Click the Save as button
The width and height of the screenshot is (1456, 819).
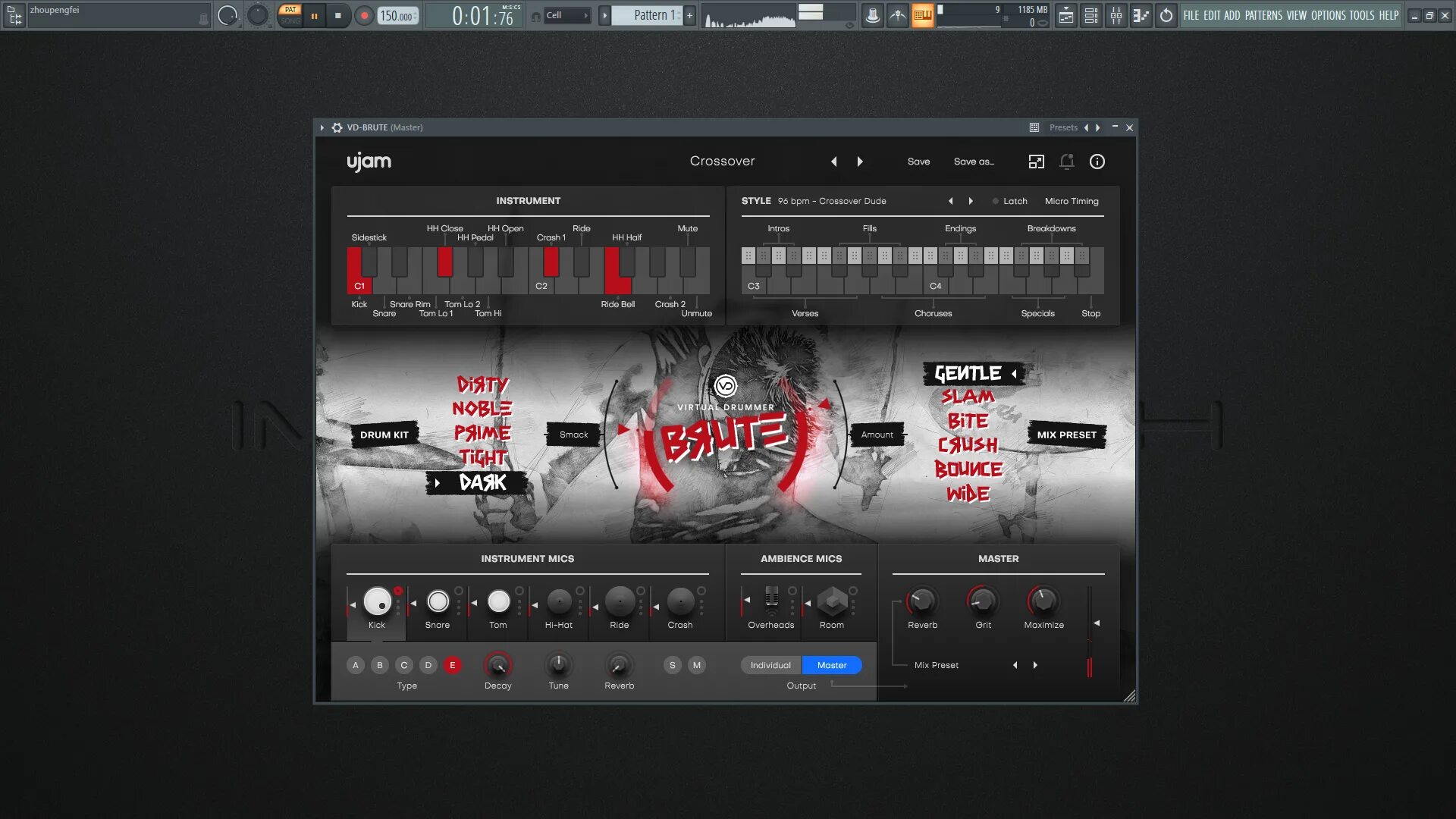[x=973, y=162]
